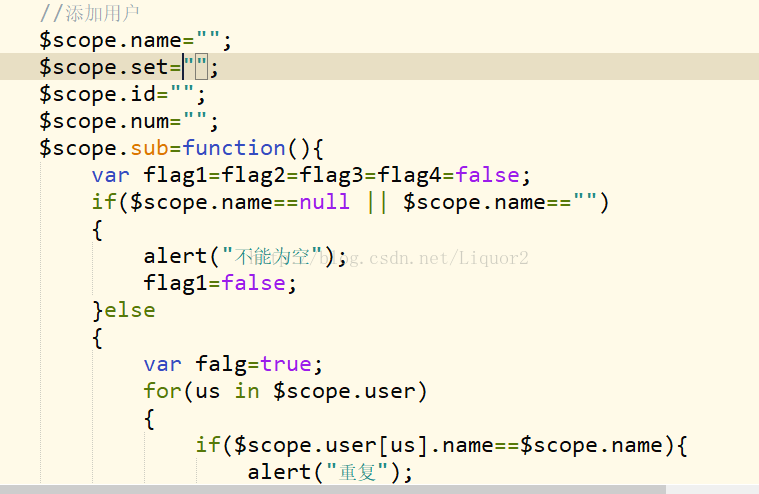Click the var flag1=flag2=flag3=flag4 line
Screen dimensions: 759x494
[x=311, y=175]
